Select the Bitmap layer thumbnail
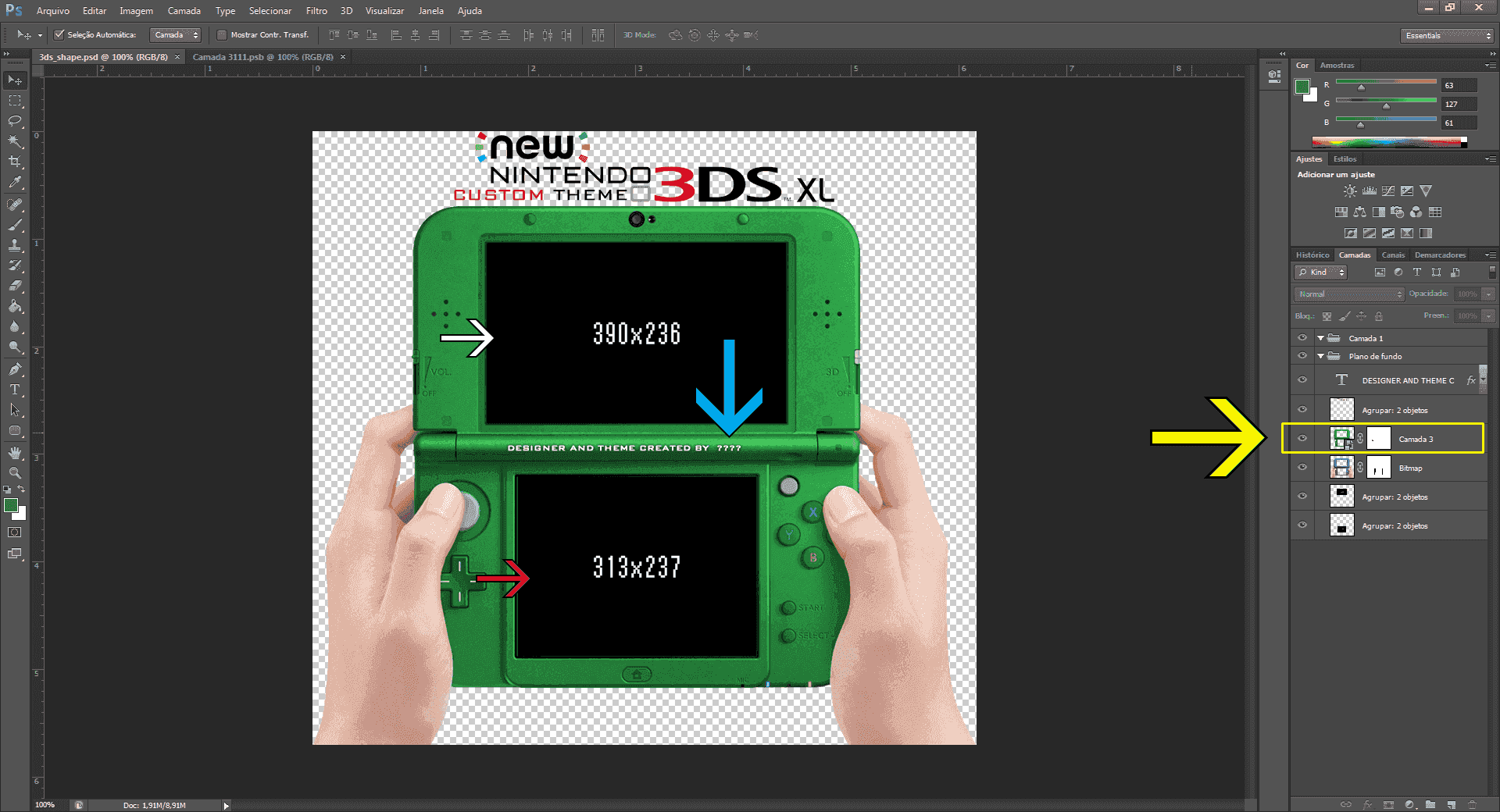1500x812 pixels. (x=1342, y=468)
